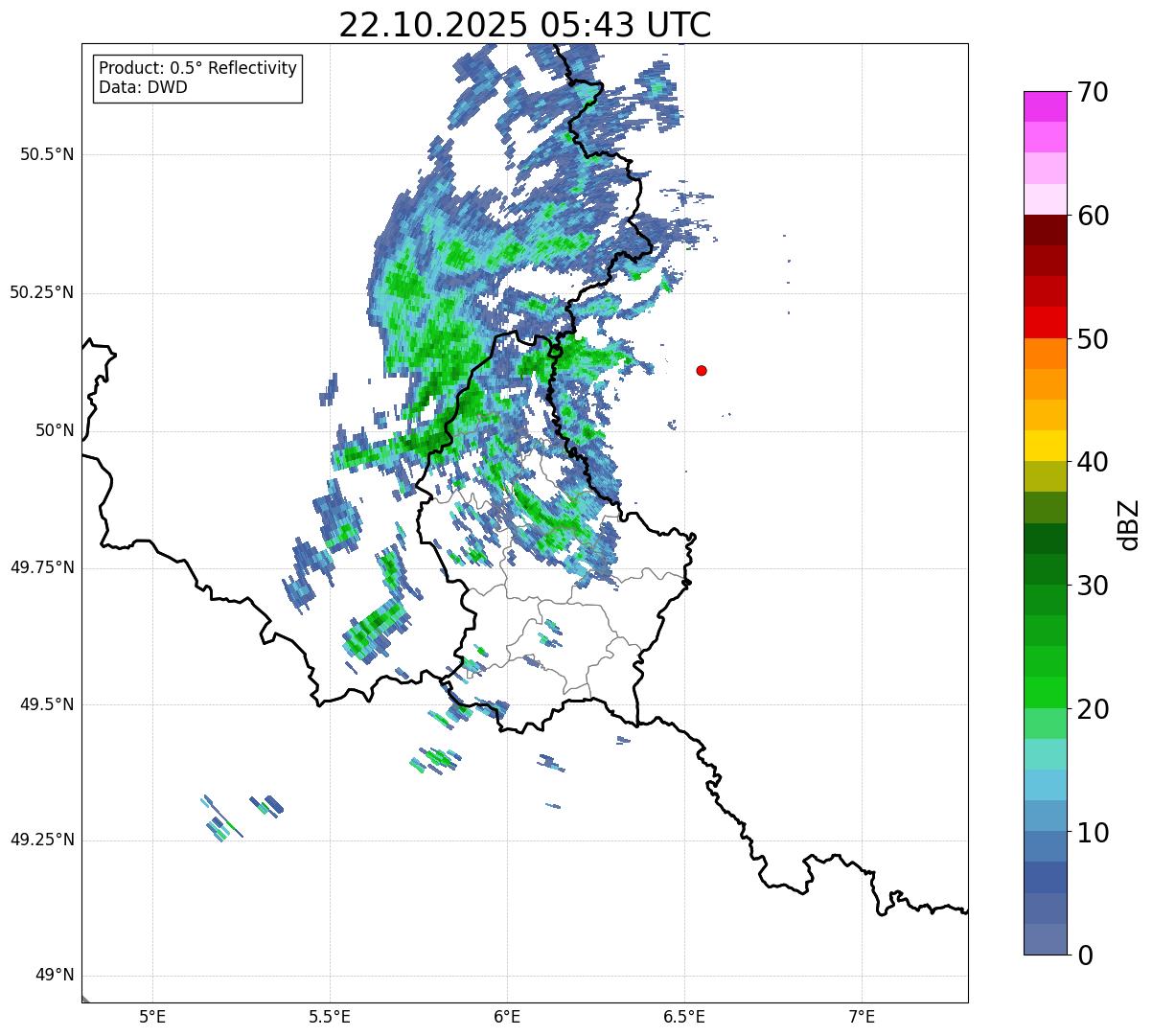Click the latitude label 50.25°N

pyautogui.click(x=41, y=292)
